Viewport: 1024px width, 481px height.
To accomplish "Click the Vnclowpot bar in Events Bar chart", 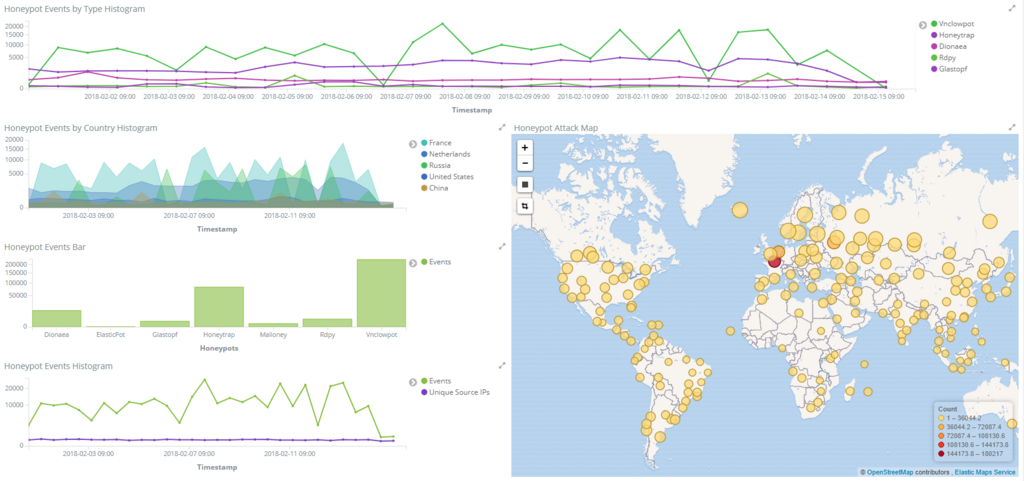I will [381, 293].
